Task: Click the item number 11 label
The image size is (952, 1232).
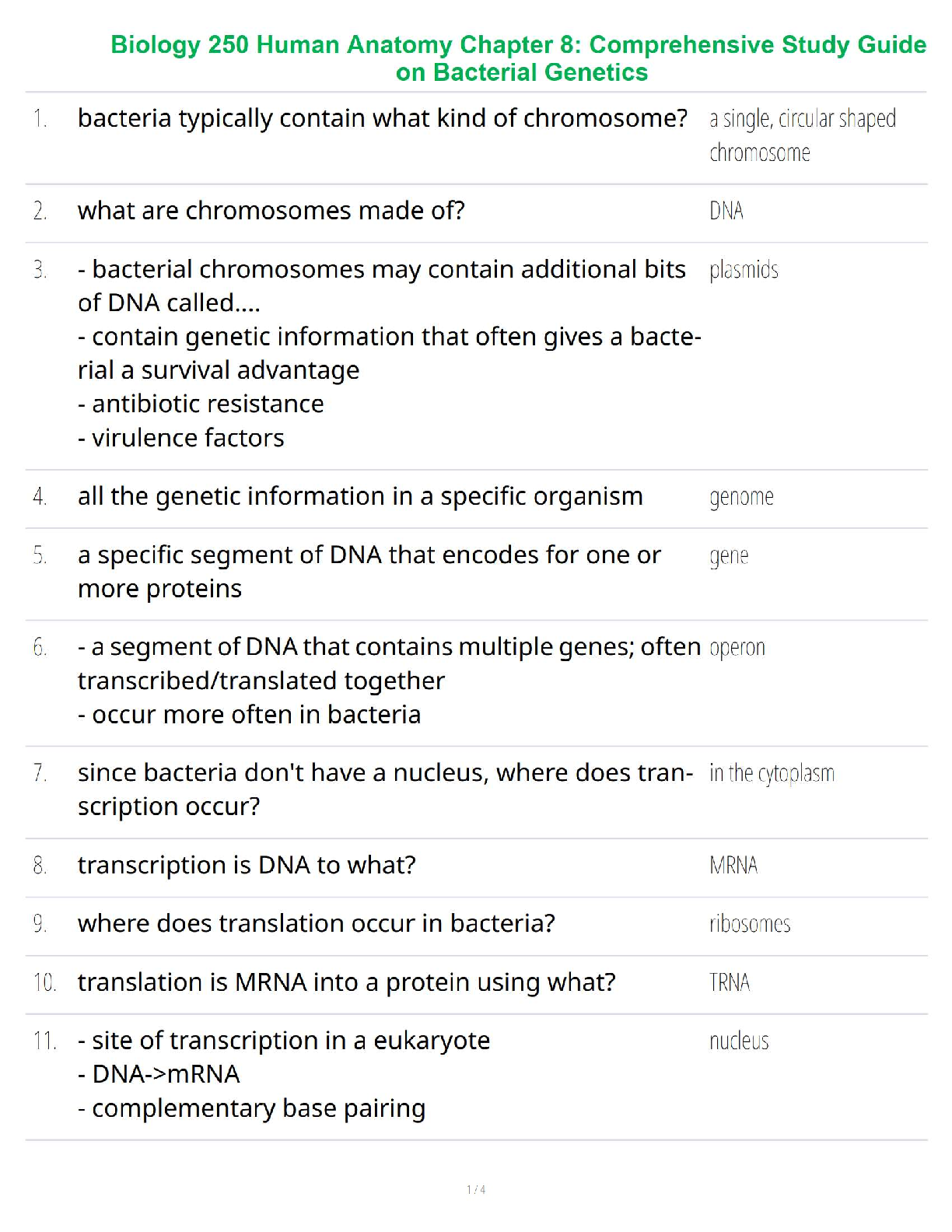Action: click(x=45, y=1041)
